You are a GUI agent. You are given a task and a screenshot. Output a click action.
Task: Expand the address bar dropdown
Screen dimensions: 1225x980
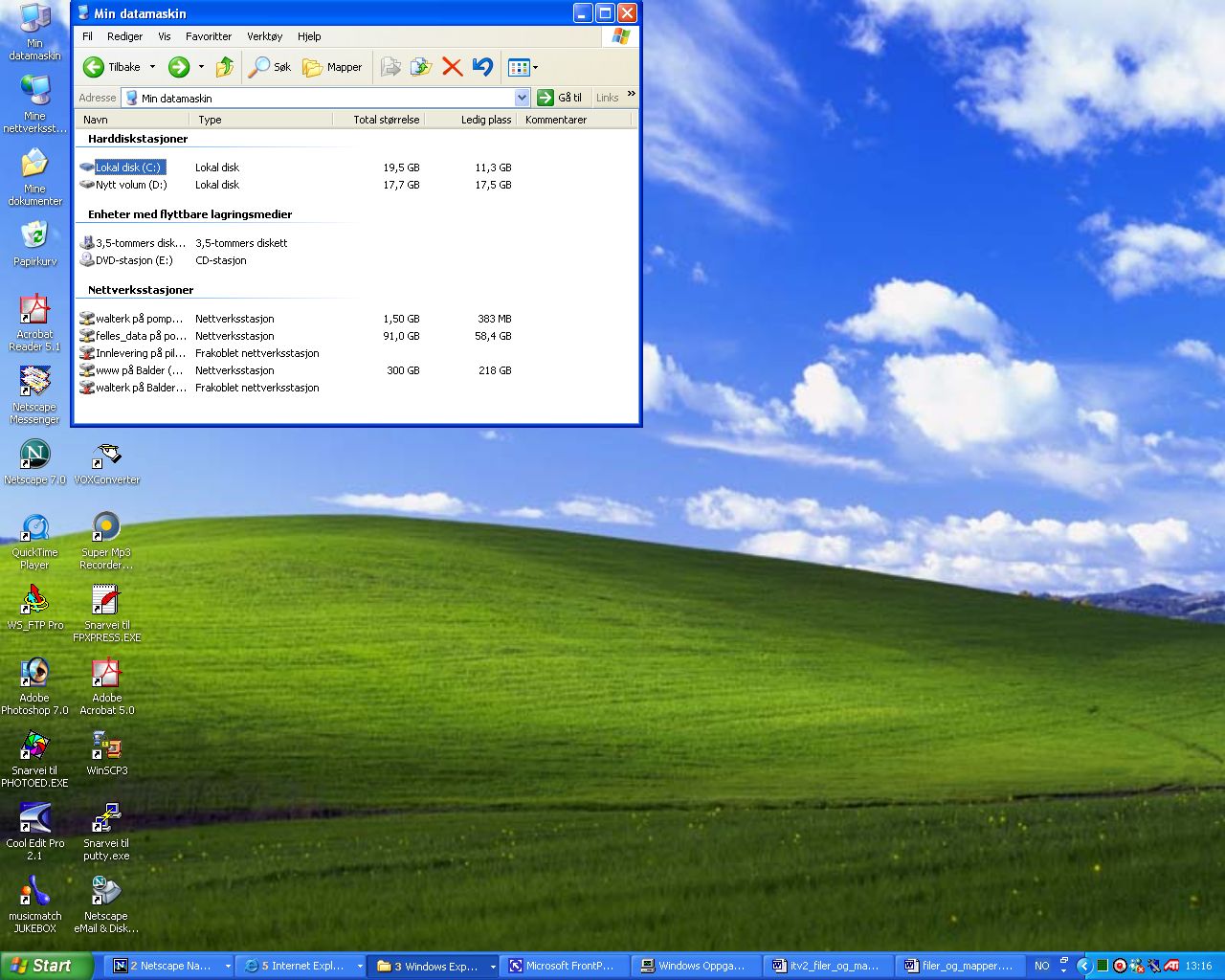pyautogui.click(x=522, y=98)
